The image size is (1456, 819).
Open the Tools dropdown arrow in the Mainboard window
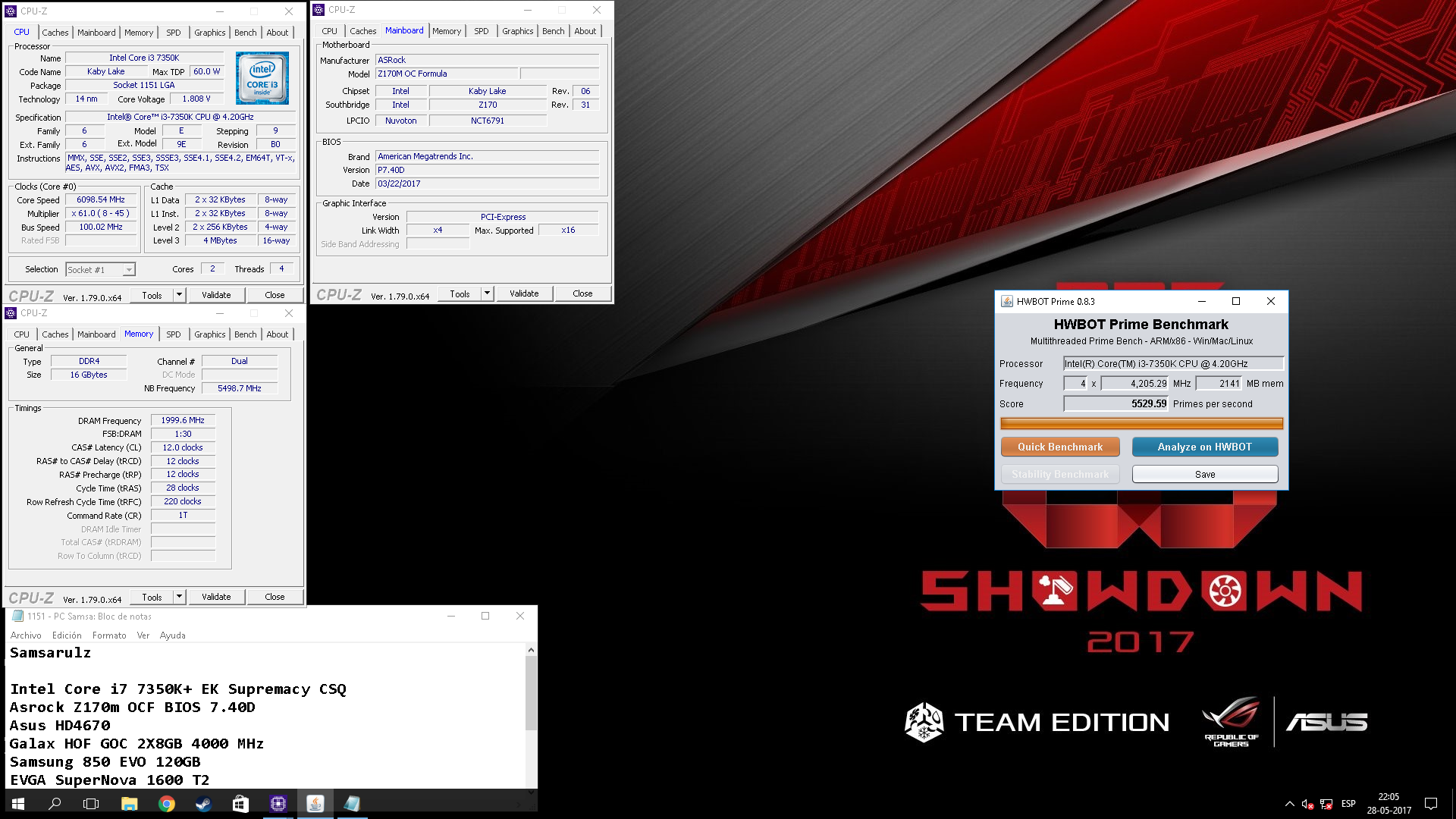click(488, 293)
